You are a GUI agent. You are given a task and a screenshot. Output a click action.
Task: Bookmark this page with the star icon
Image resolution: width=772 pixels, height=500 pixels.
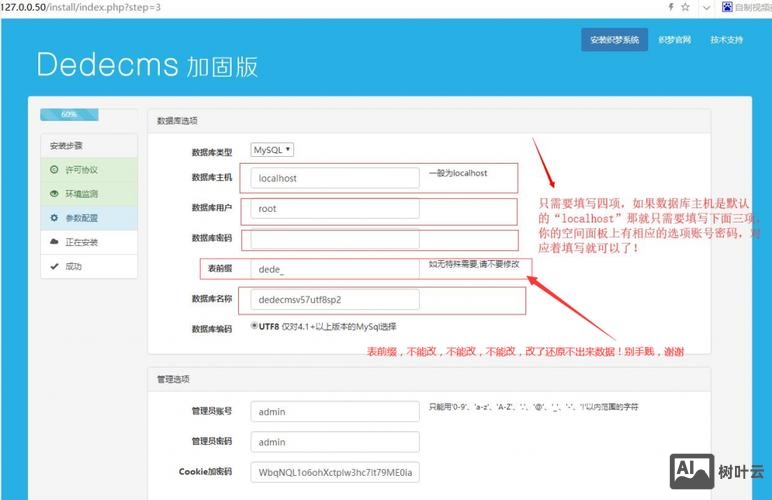point(685,7)
